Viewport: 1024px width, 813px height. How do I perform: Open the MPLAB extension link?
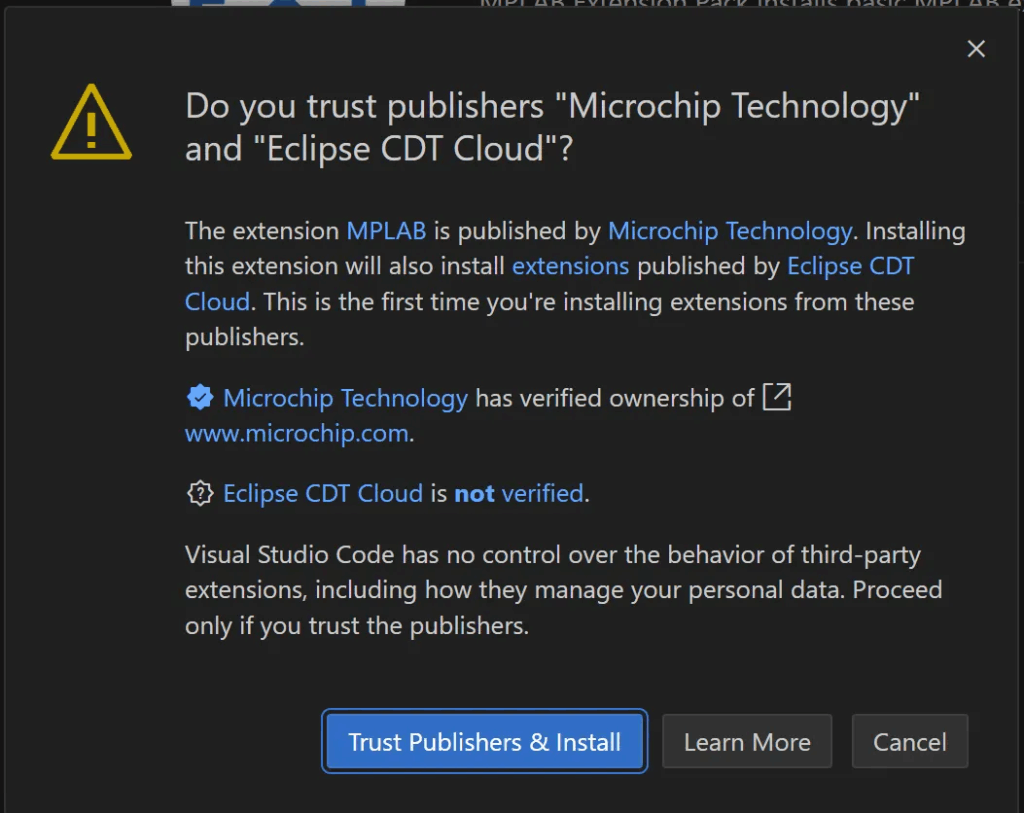(386, 231)
